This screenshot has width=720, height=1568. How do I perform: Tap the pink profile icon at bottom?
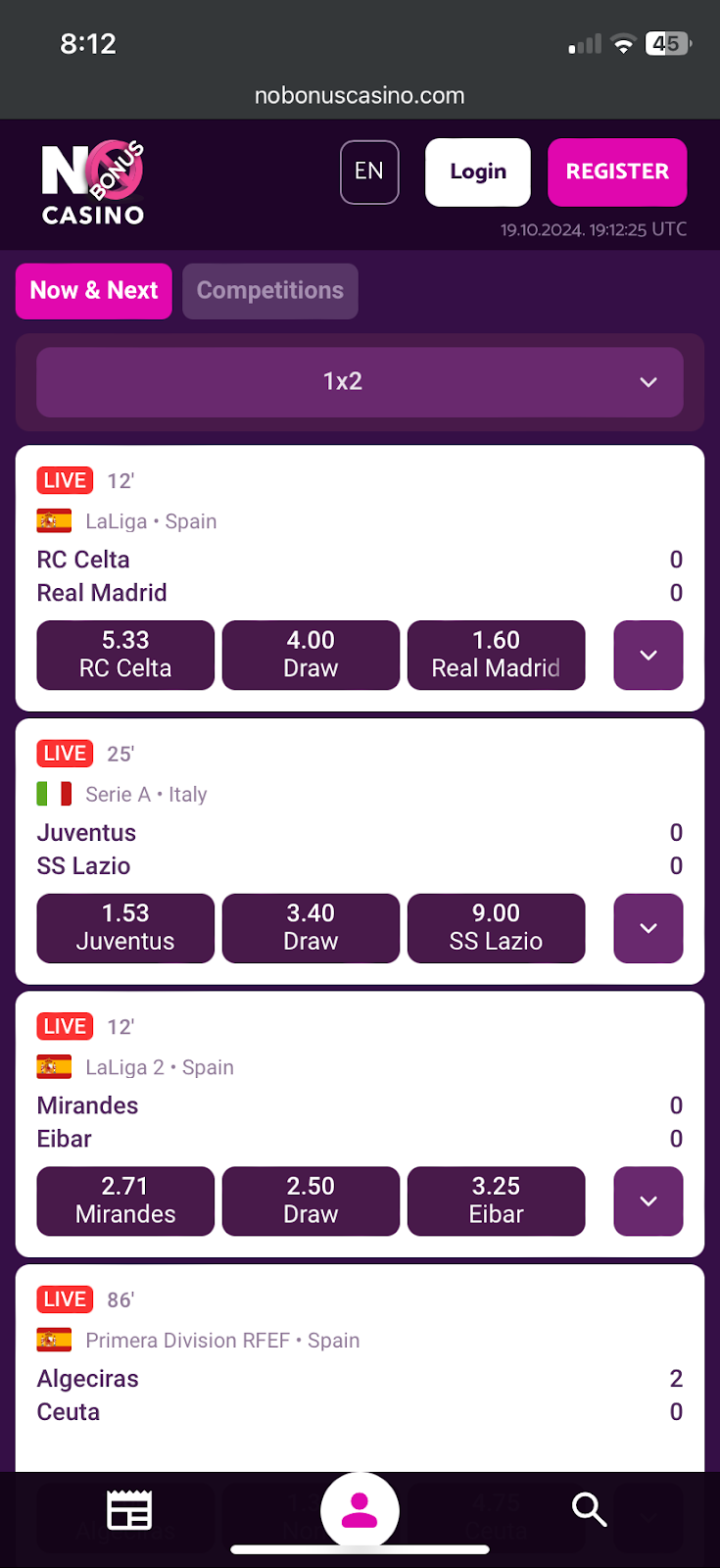pos(360,1510)
